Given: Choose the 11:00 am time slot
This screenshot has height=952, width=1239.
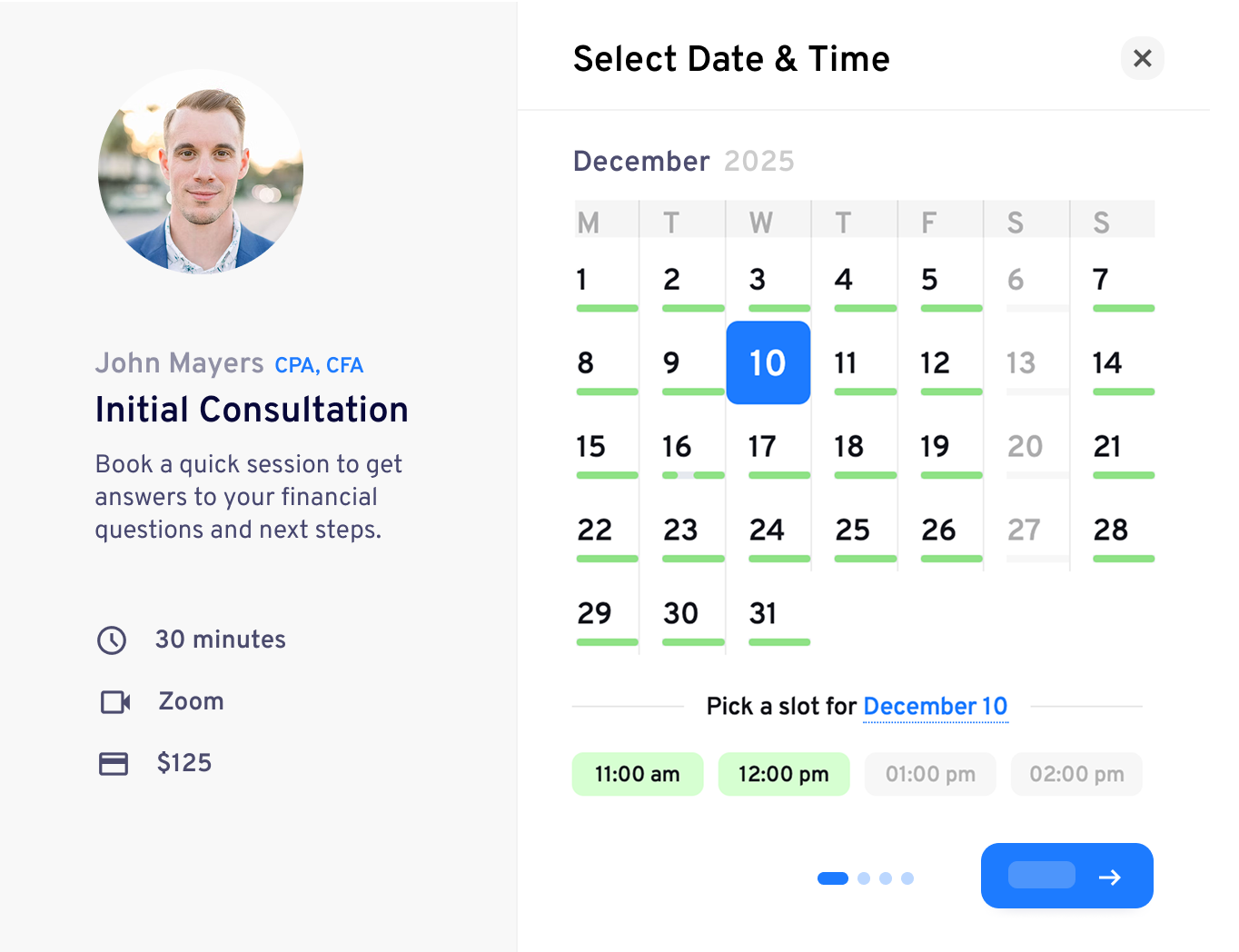Looking at the screenshot, I should coord(637,774).
